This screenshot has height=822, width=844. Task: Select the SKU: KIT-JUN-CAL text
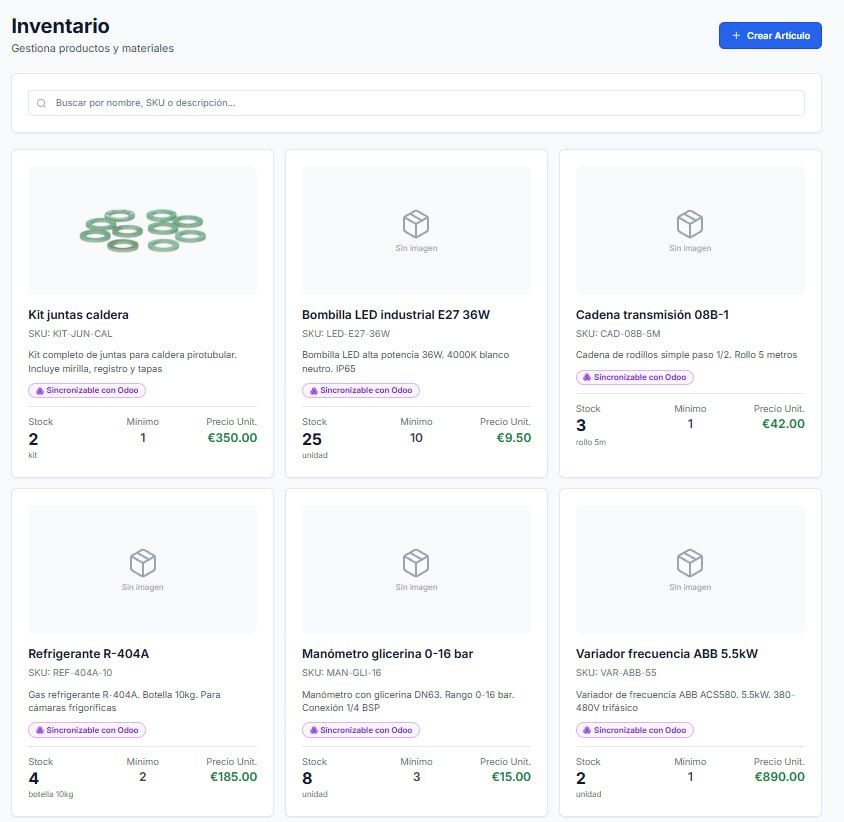[x=71, y=334]
